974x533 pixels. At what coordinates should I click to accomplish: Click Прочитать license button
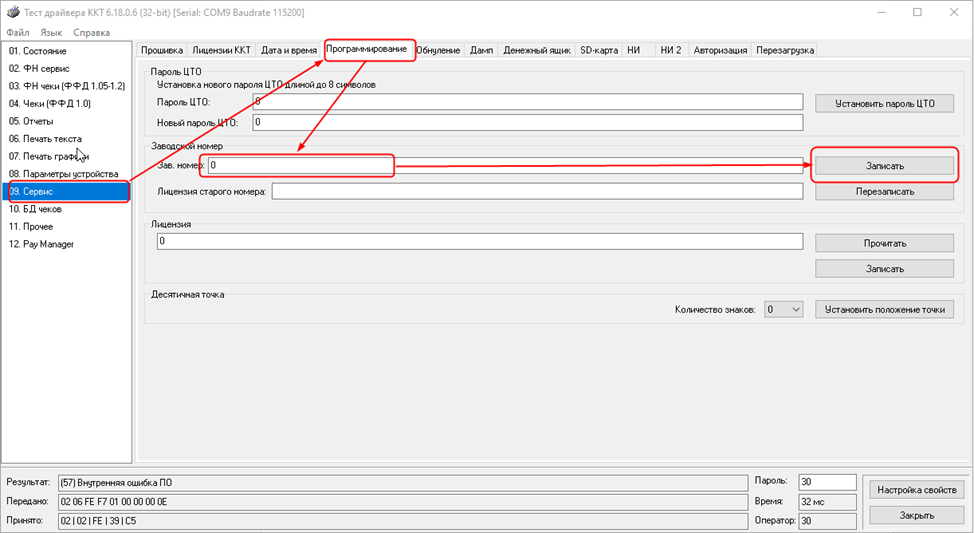tap(884, 243)
